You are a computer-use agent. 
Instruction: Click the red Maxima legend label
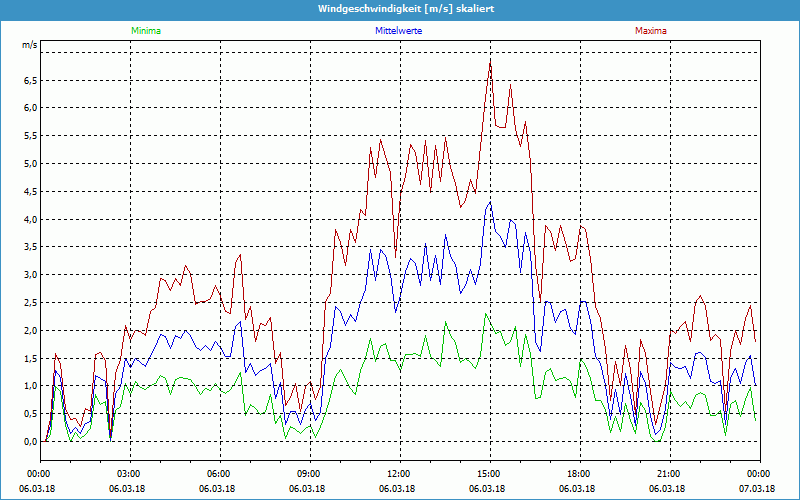[649, 31]
